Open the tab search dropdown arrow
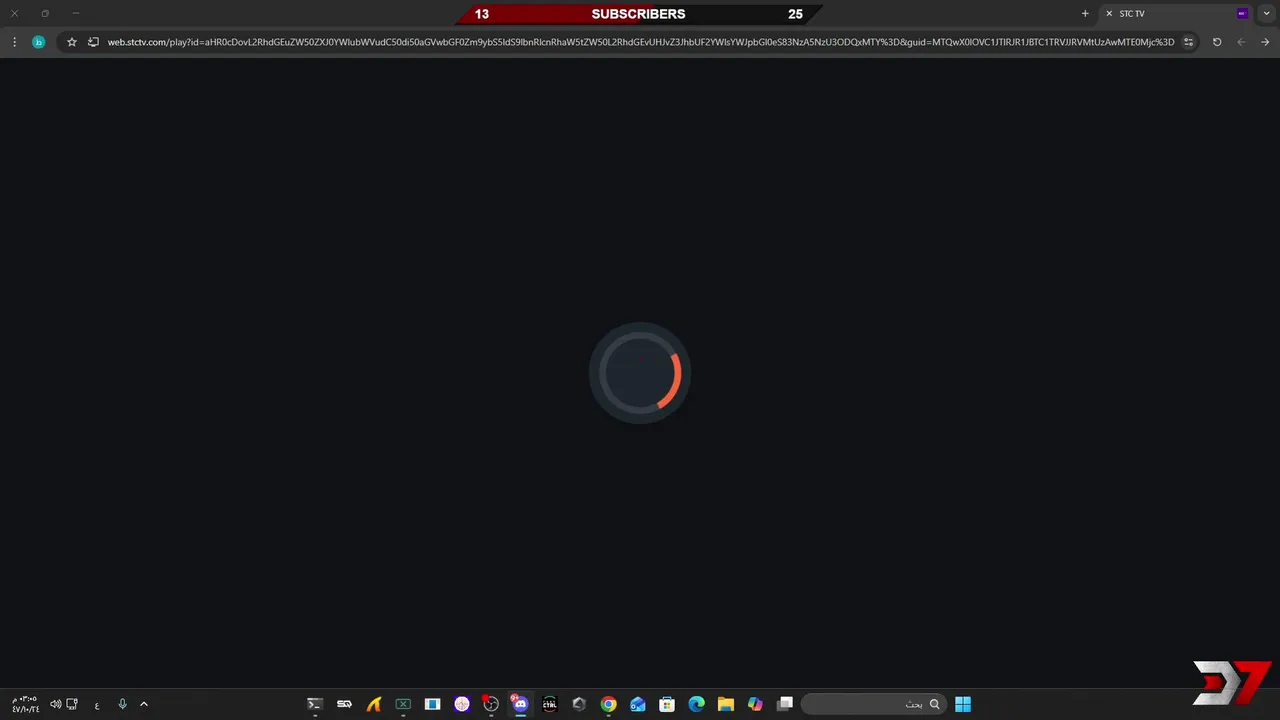This screenshot has width=1280, height=720. click(1267, 14)
